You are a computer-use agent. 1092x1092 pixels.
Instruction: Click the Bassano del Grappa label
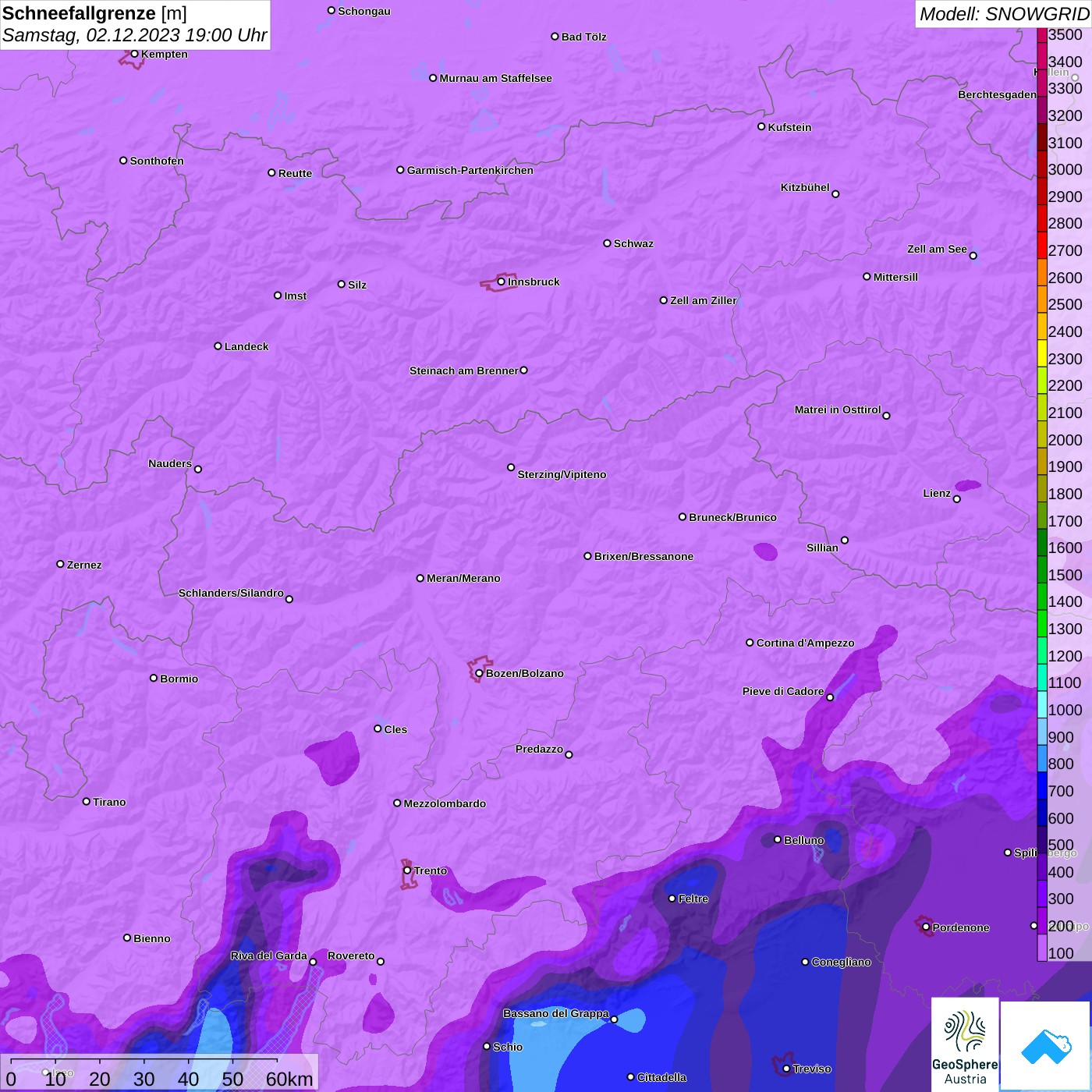(x=555, y=1013)
